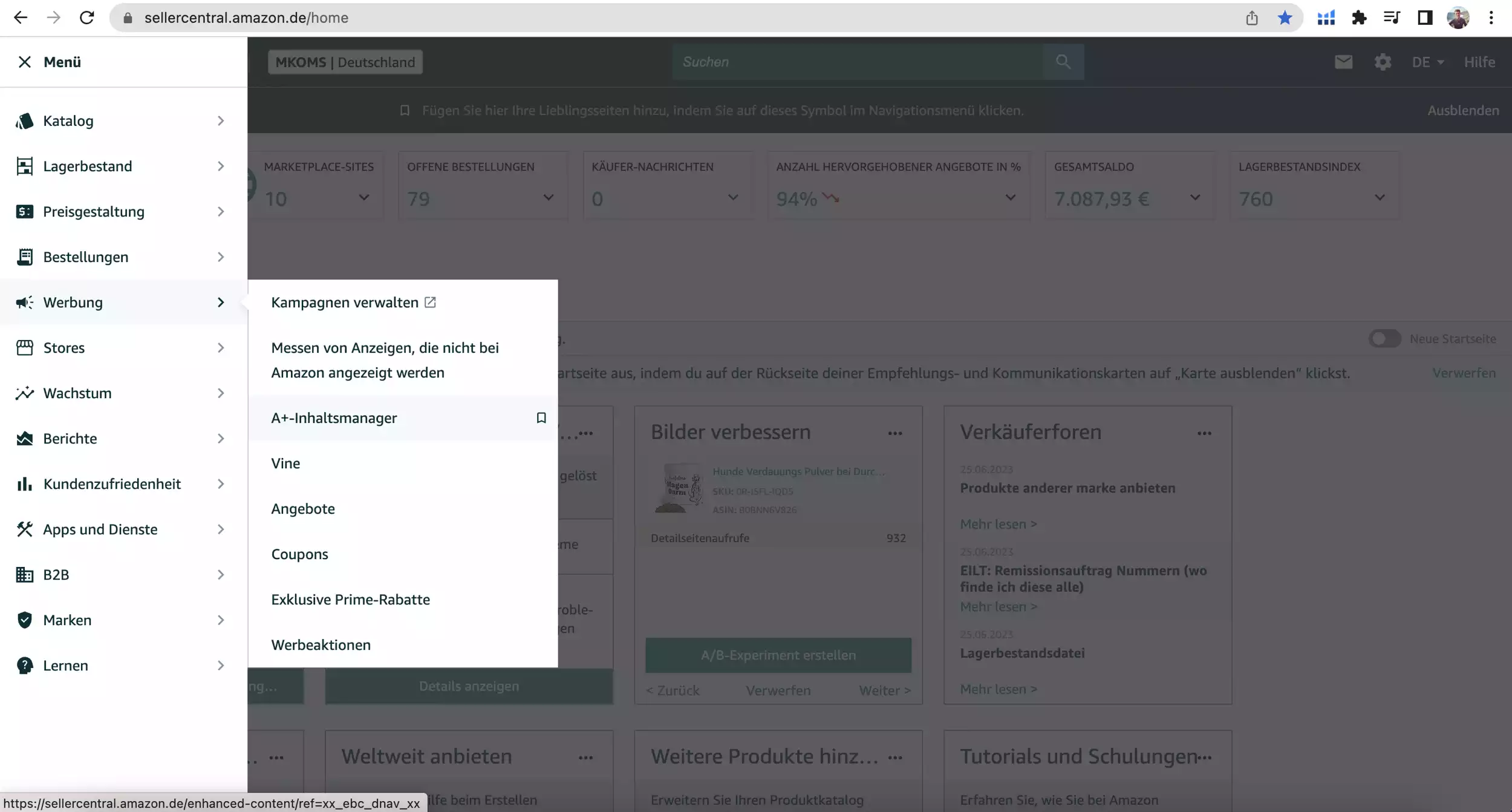Select Werbeaktionen in the Werbung submenu
The image size is (1512, 812).
pyautogui.click(x=321, y=645)
